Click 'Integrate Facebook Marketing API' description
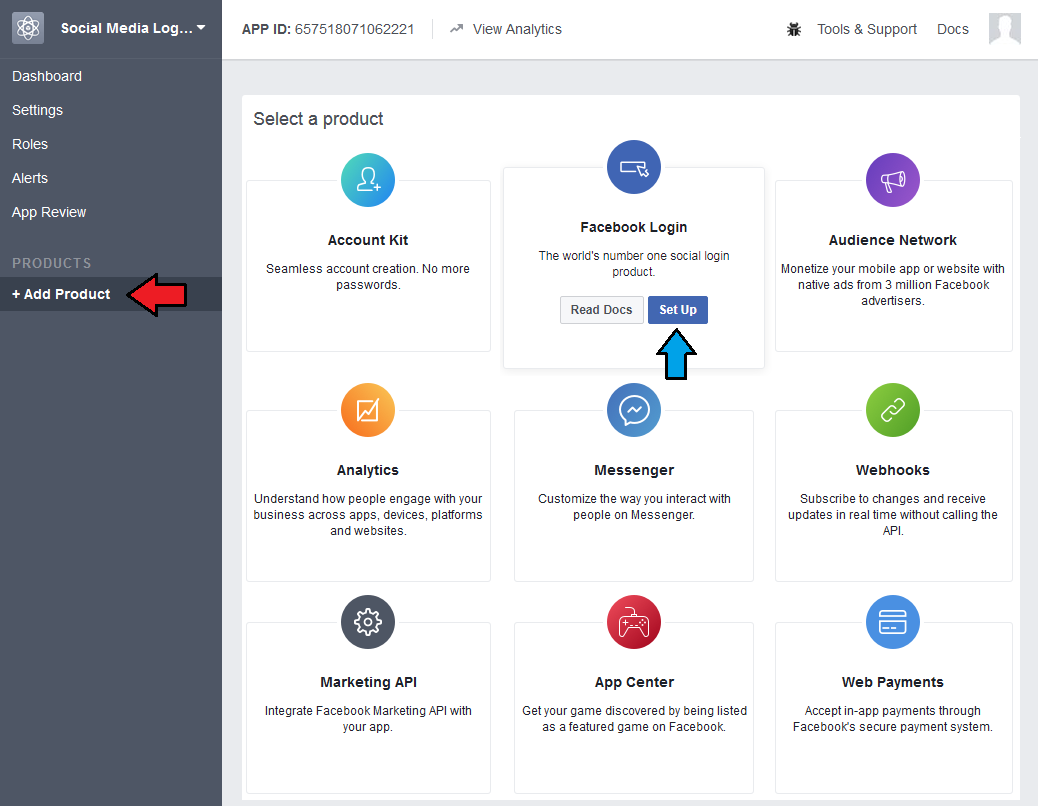 tap(368, 719)
